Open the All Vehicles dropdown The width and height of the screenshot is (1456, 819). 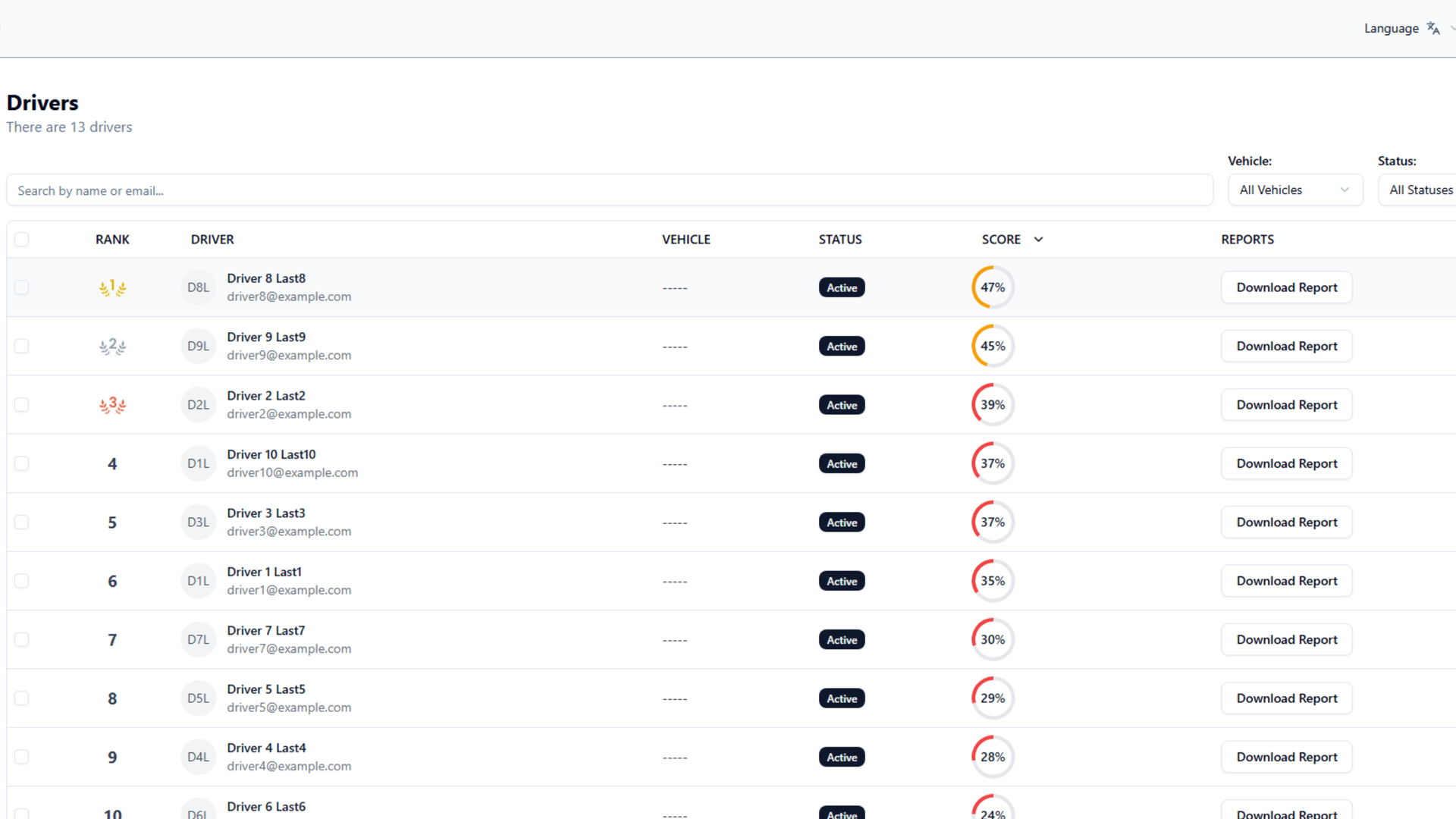point(1294,190)
